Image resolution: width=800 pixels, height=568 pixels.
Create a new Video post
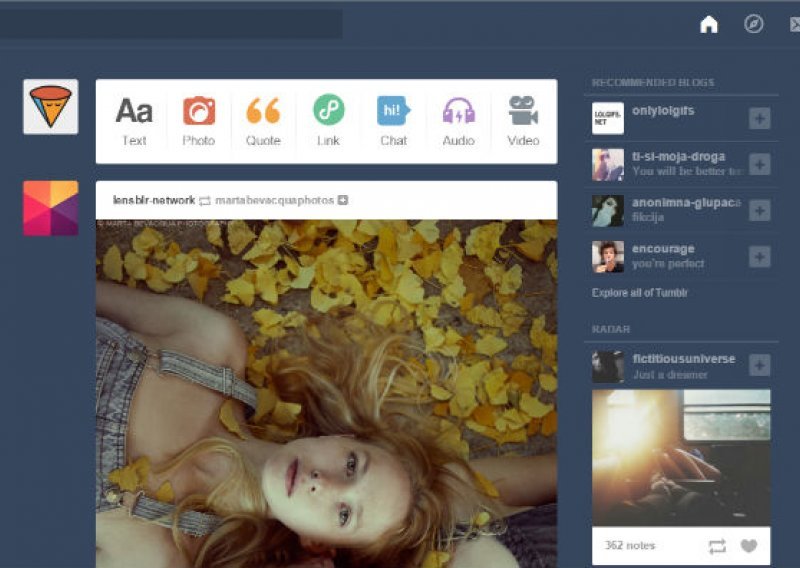coord(523,121)
